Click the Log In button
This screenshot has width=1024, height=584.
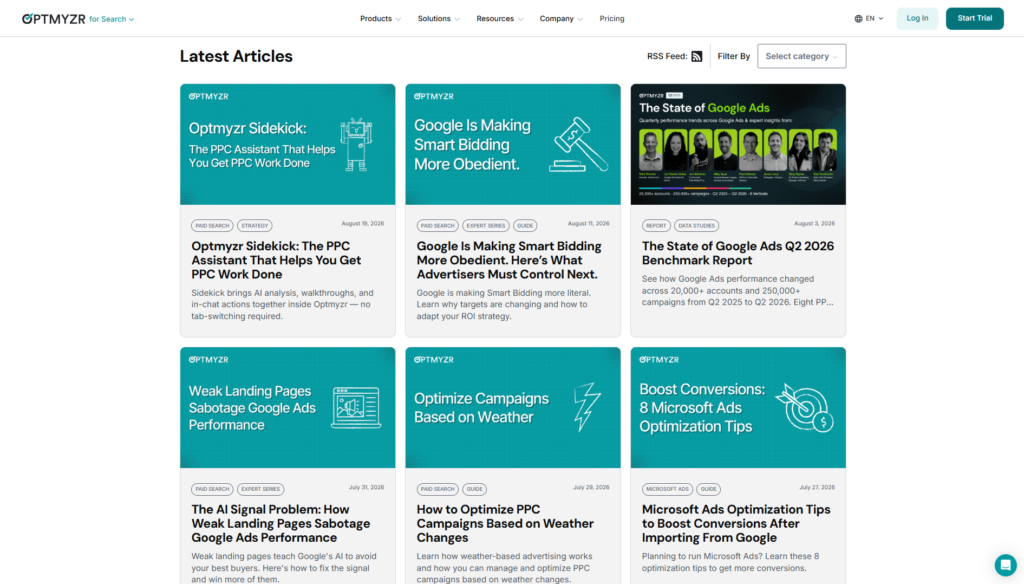(x=917, y=18)
